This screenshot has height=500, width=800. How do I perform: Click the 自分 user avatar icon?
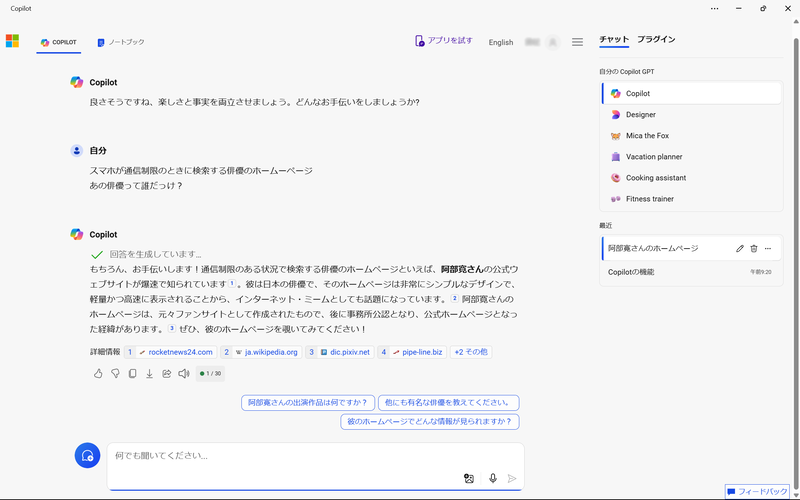[x=77, y=151]
